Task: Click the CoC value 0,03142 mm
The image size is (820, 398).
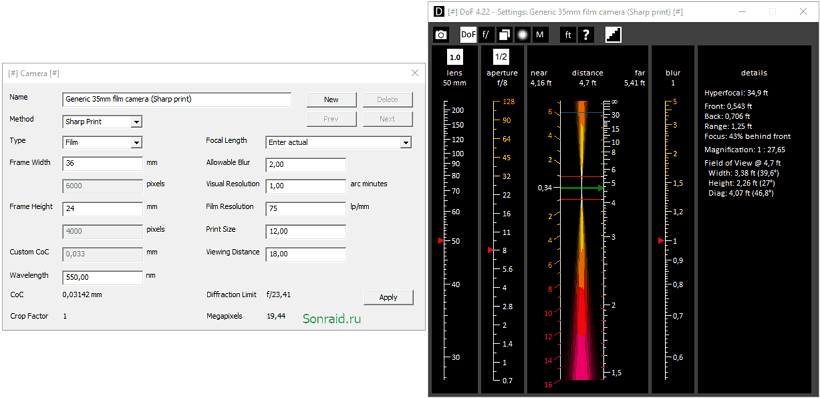Action: (82, 294)
